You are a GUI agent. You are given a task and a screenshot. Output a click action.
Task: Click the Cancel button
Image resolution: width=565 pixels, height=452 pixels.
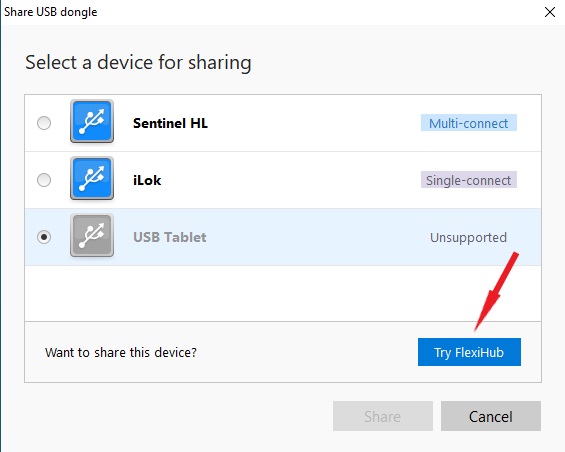(x=491, y=416)
